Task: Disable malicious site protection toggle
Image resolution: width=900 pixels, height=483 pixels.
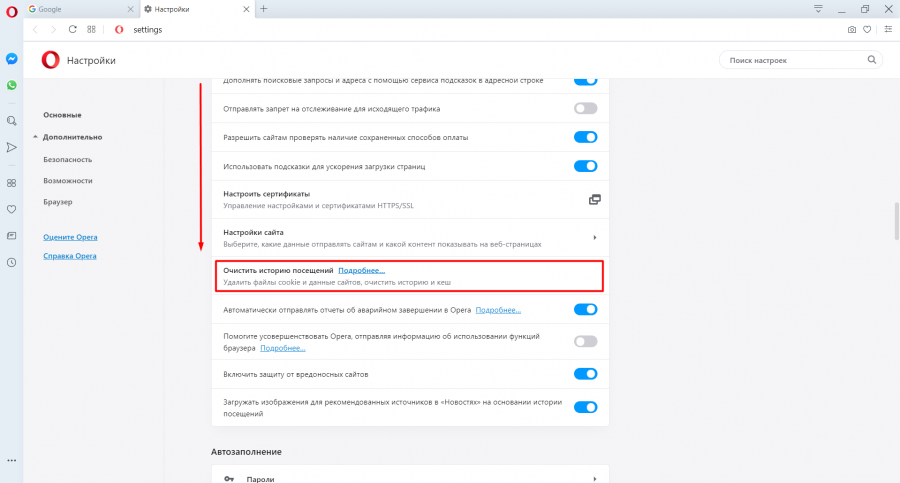Action: (585, 374)
